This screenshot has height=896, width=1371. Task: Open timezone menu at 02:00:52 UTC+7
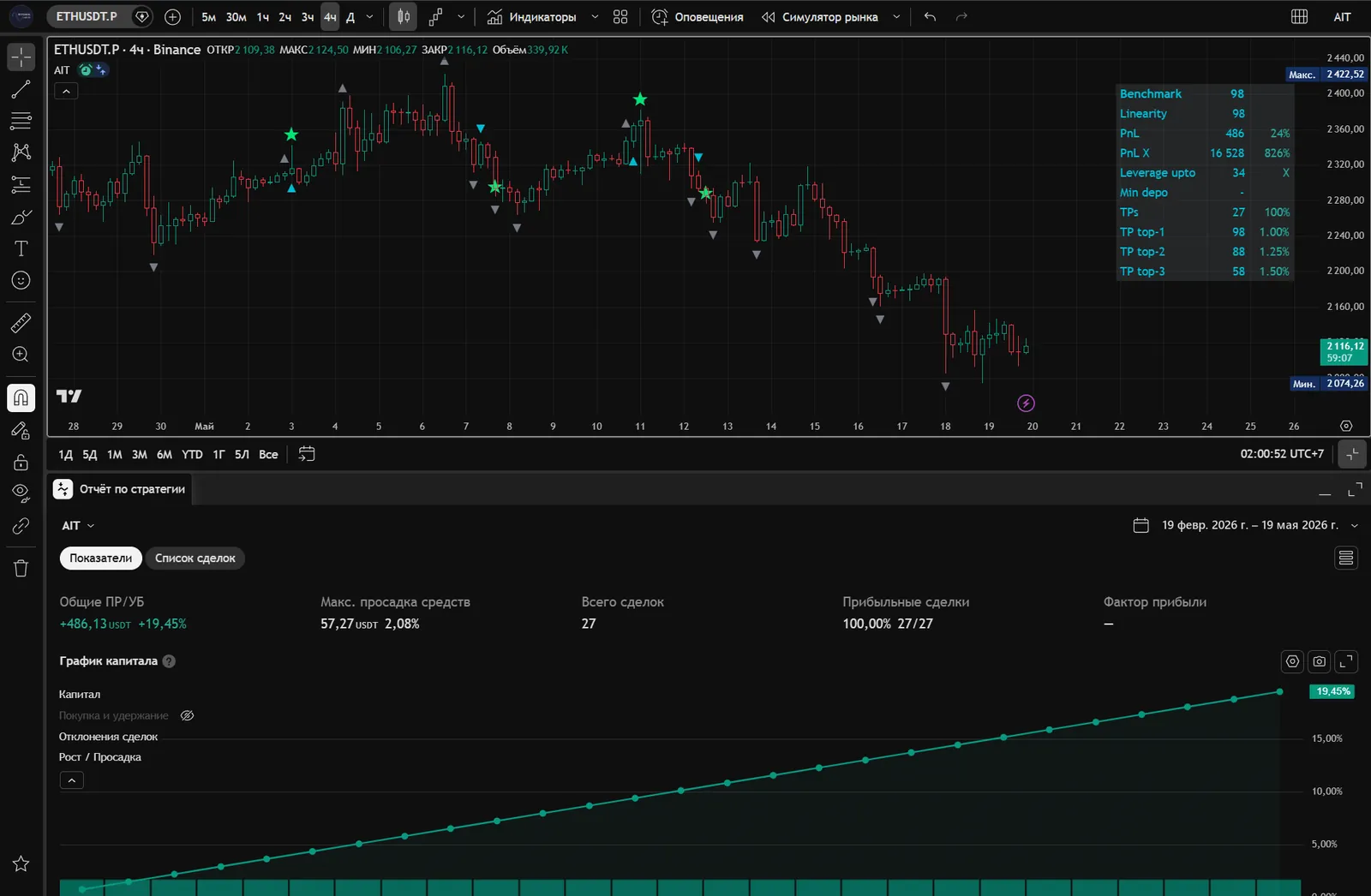pos(1282,454)
